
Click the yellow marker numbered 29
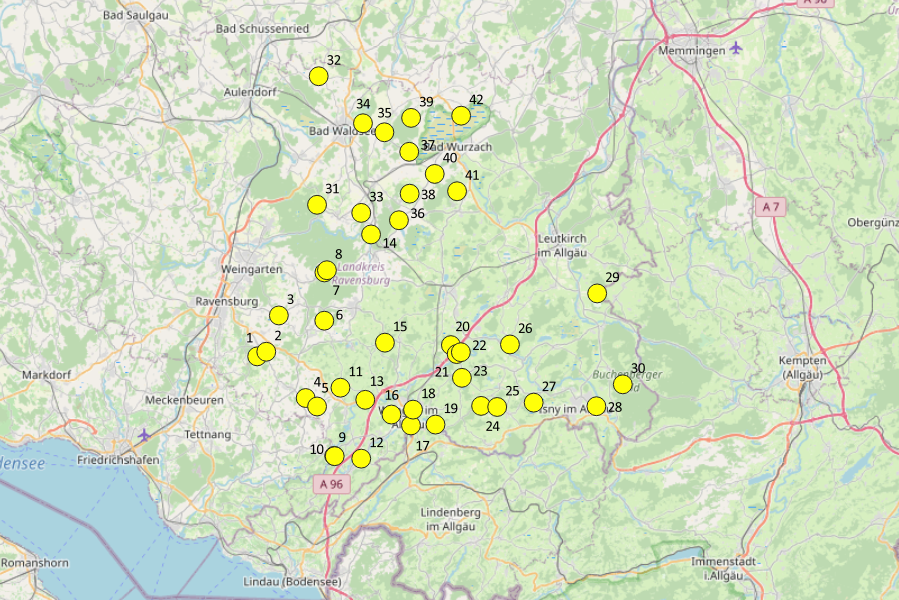(x=597, y=293)
